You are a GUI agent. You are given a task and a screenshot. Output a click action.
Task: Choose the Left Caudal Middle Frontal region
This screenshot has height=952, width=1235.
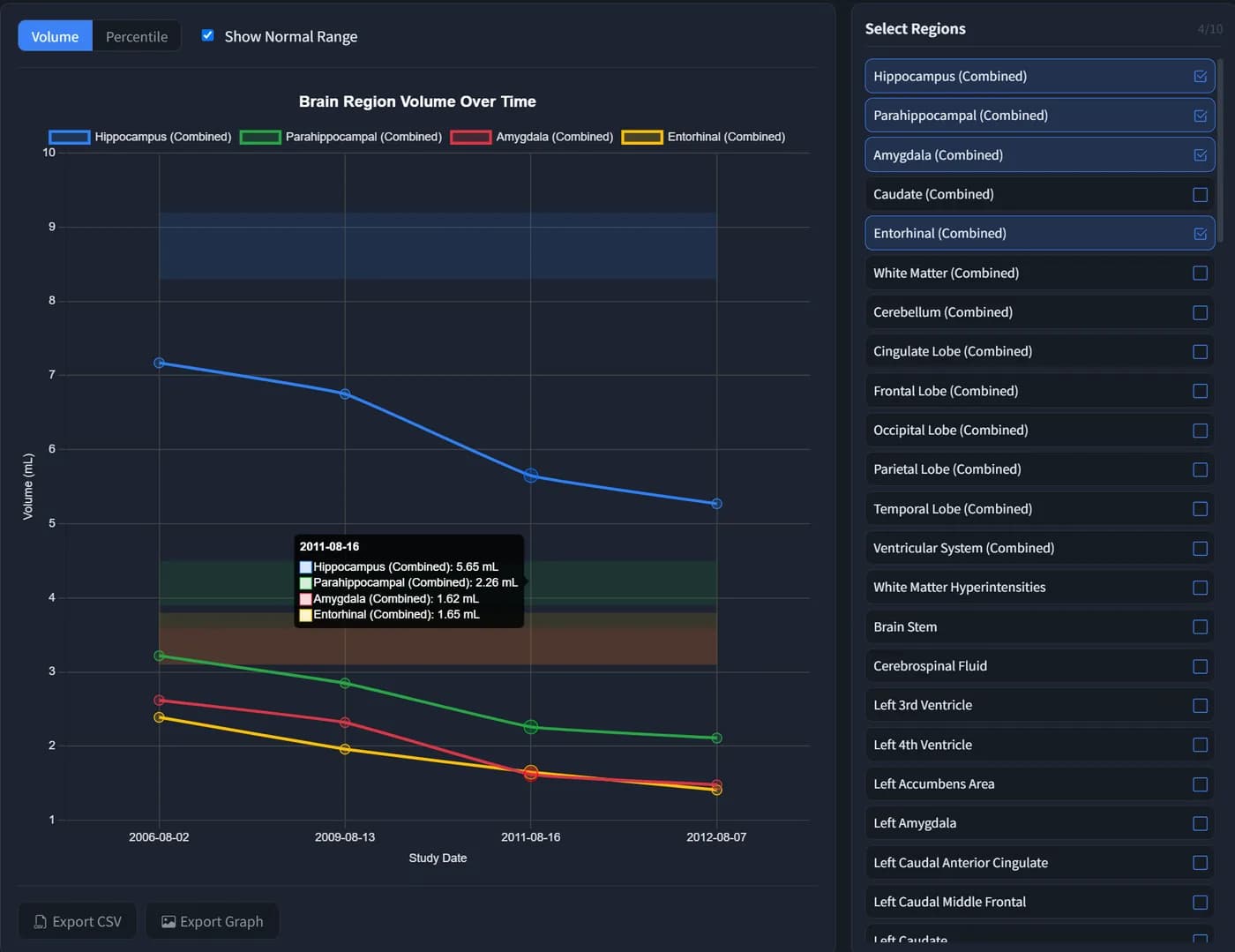1040,902
